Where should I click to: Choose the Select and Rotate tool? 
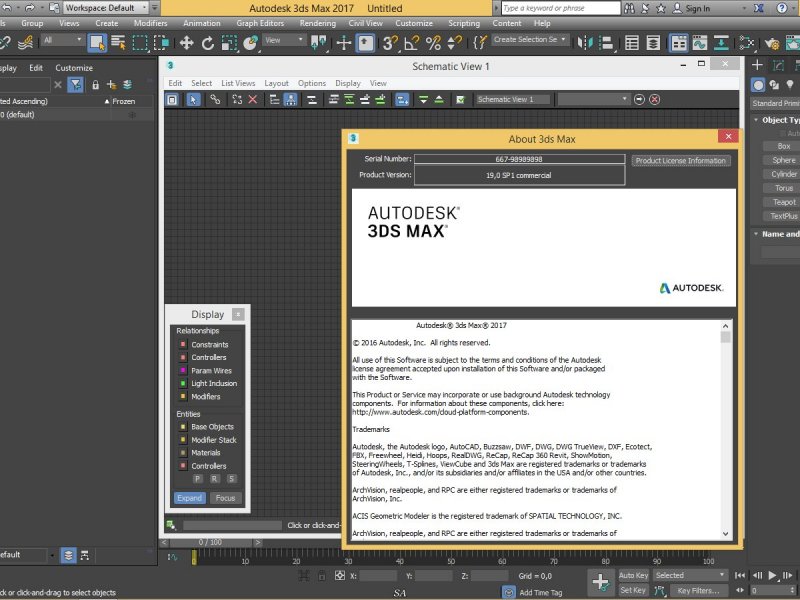click(208, 43)
